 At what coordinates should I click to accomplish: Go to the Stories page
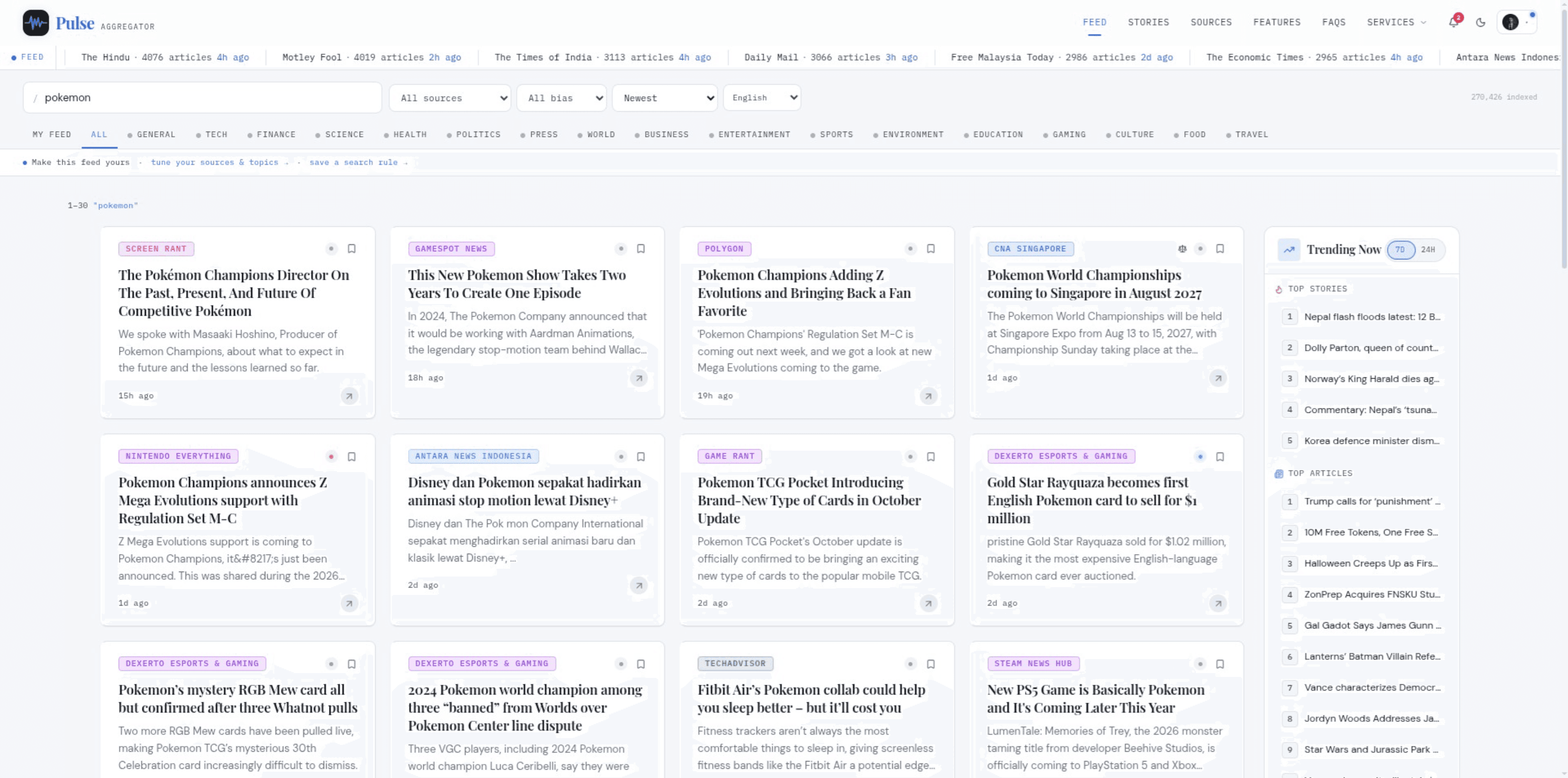click(x=1148, y=22)
